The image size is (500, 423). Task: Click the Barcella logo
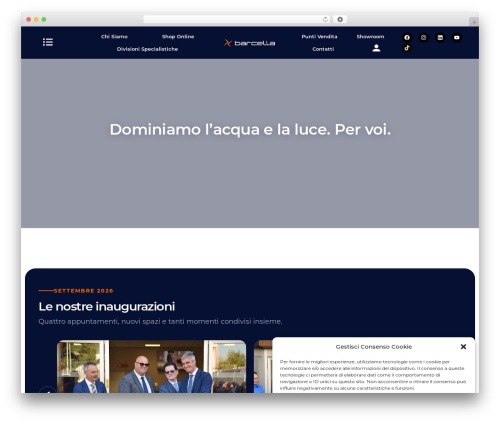tap(250, 43)
